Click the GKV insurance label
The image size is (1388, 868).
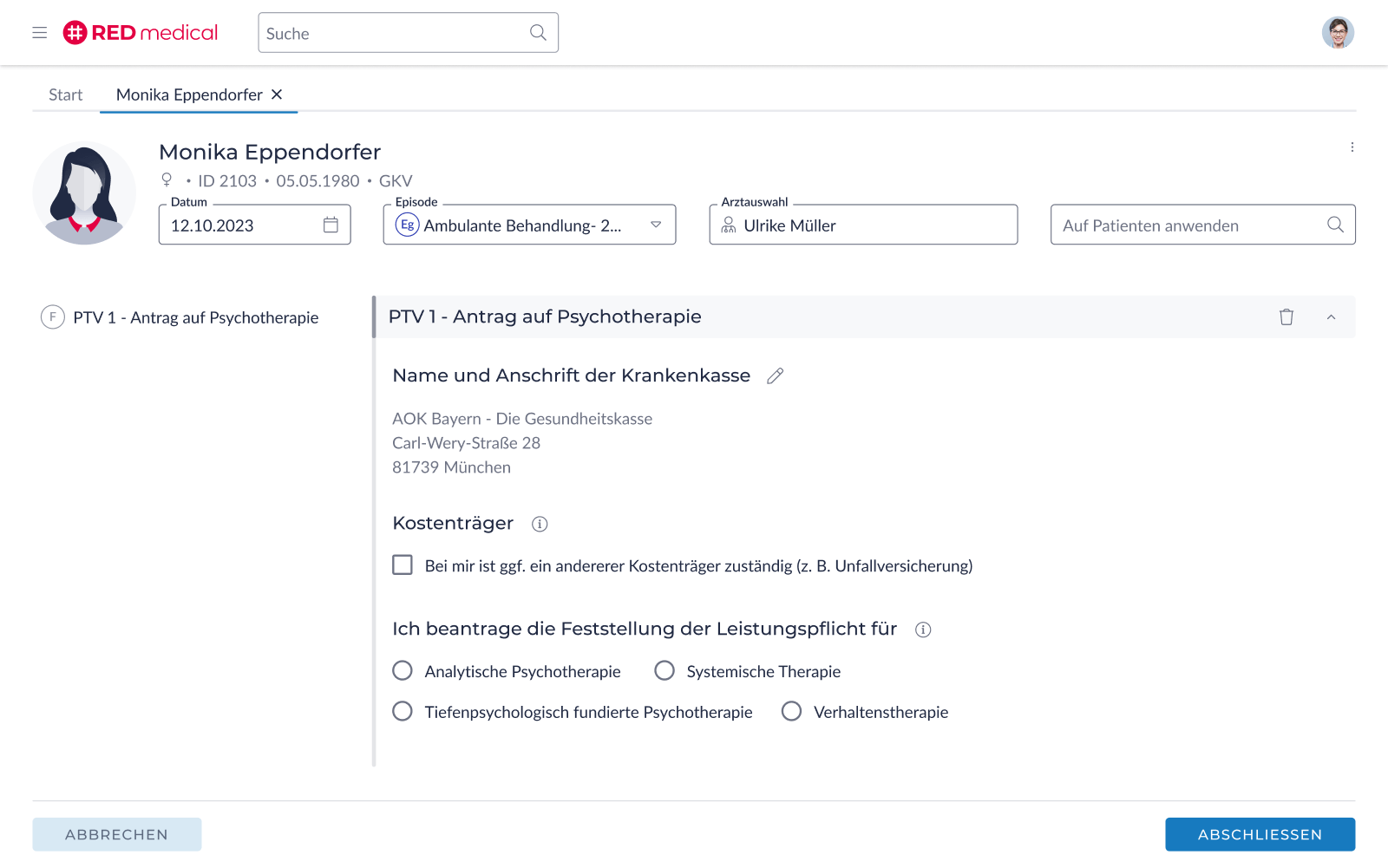[396, 181]
